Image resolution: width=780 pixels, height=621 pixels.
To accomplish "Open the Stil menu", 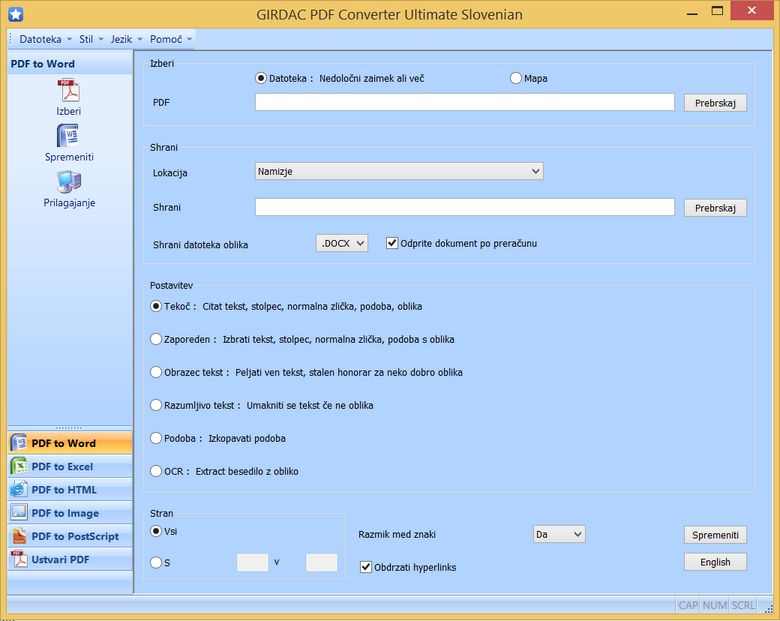I will point(91,39).
